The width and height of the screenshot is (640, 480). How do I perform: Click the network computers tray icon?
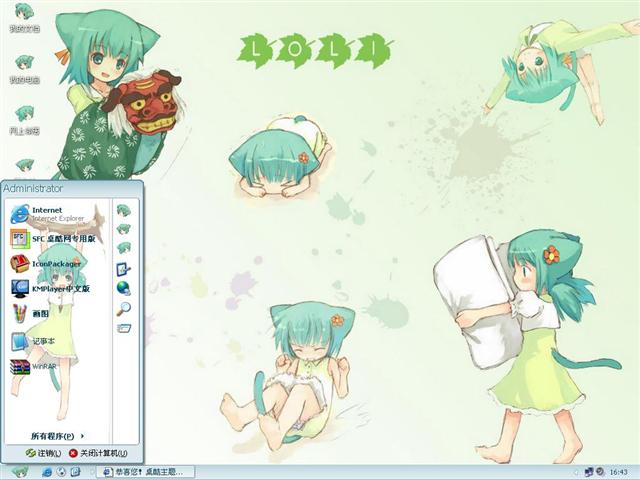(x=589, y=472)
